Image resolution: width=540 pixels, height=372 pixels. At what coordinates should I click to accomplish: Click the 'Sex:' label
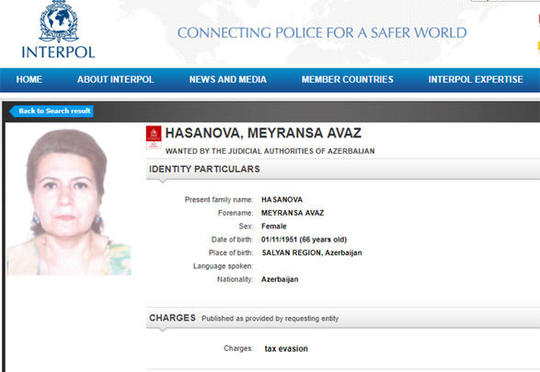[246, 226]
